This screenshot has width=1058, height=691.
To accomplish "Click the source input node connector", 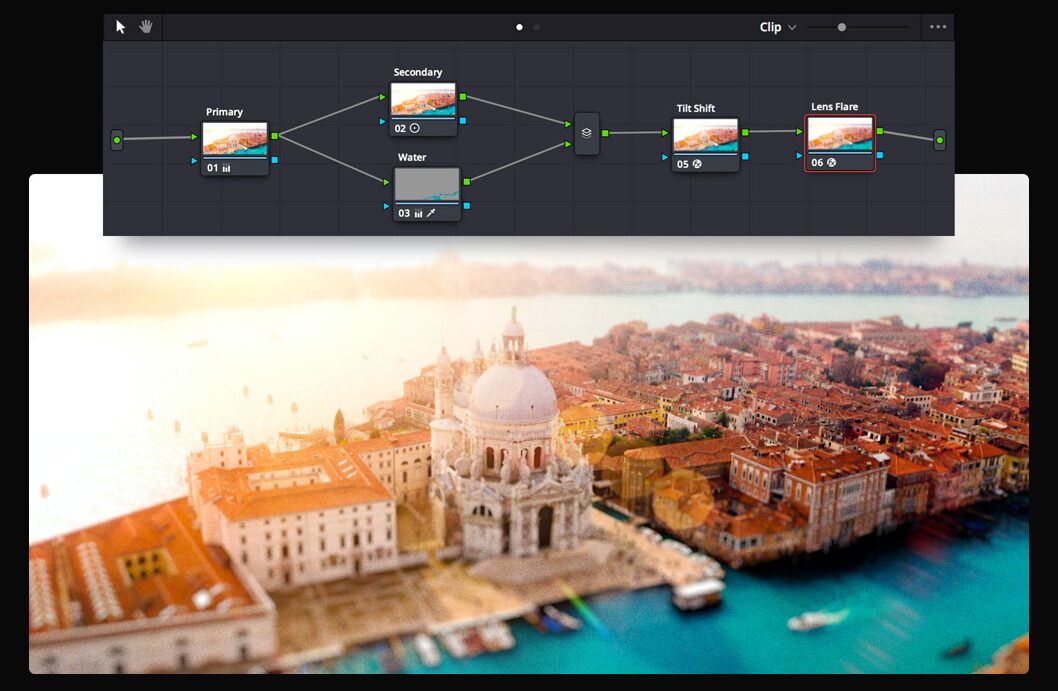I will pyautogui.click(x=117, y=140).
